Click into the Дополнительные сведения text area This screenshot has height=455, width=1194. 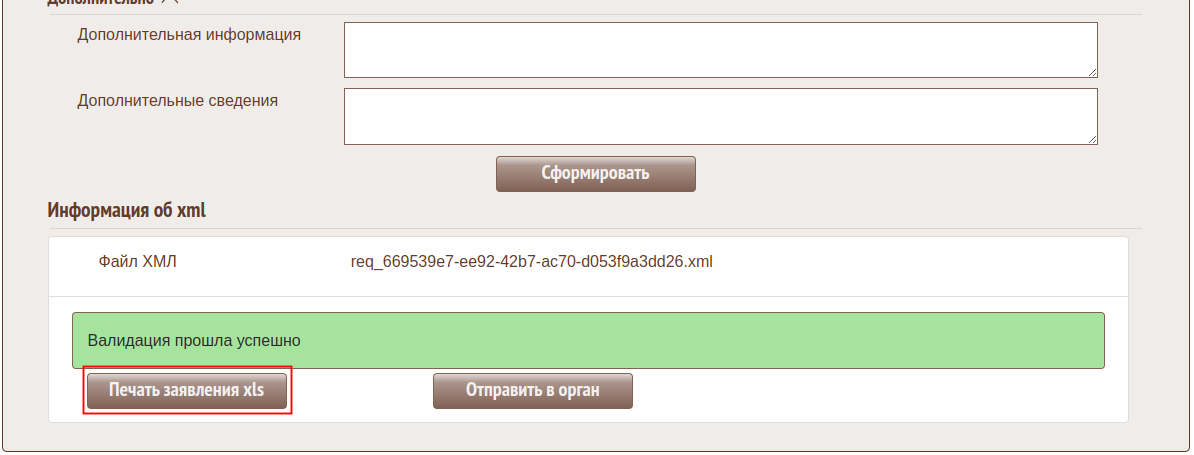click(x=720, y=116)
